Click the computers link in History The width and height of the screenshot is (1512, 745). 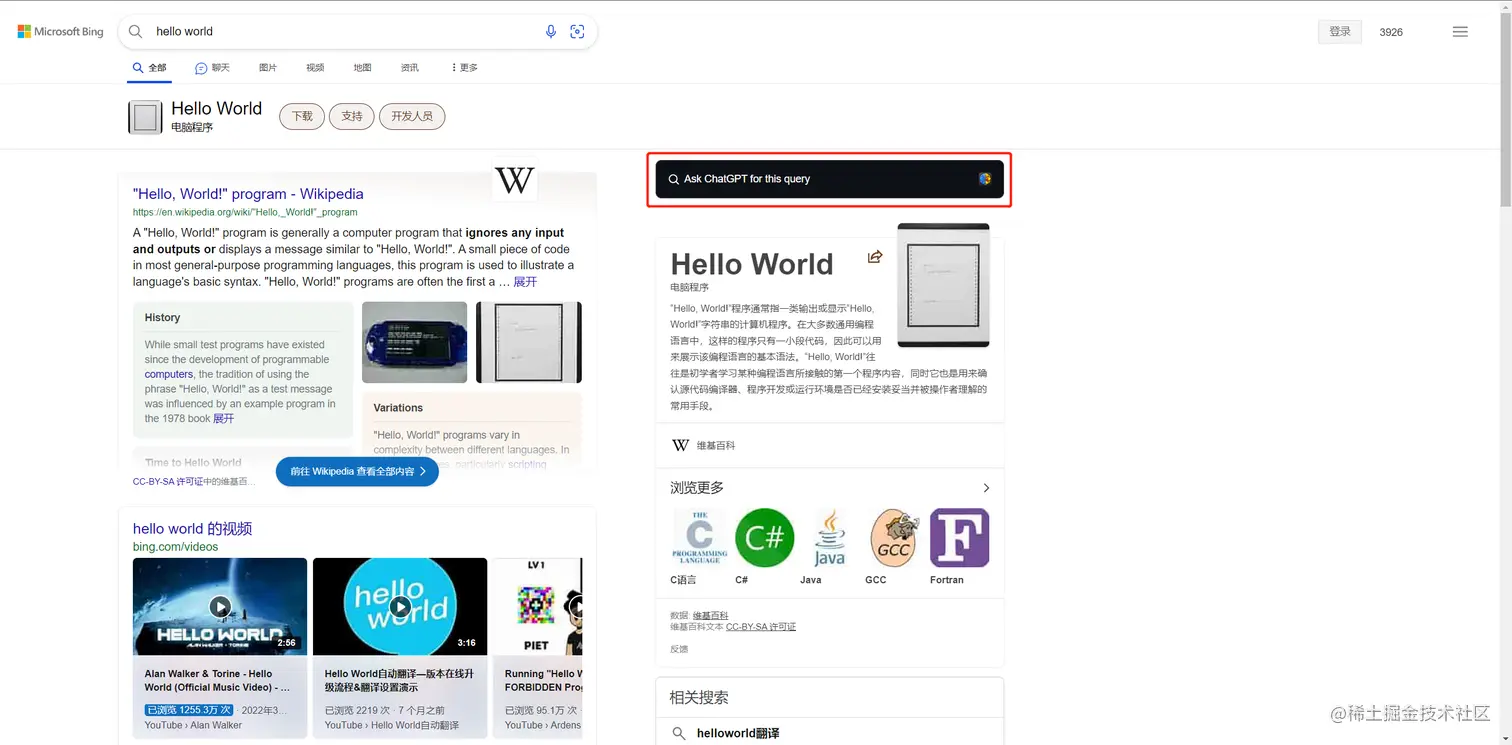[169, 374]
